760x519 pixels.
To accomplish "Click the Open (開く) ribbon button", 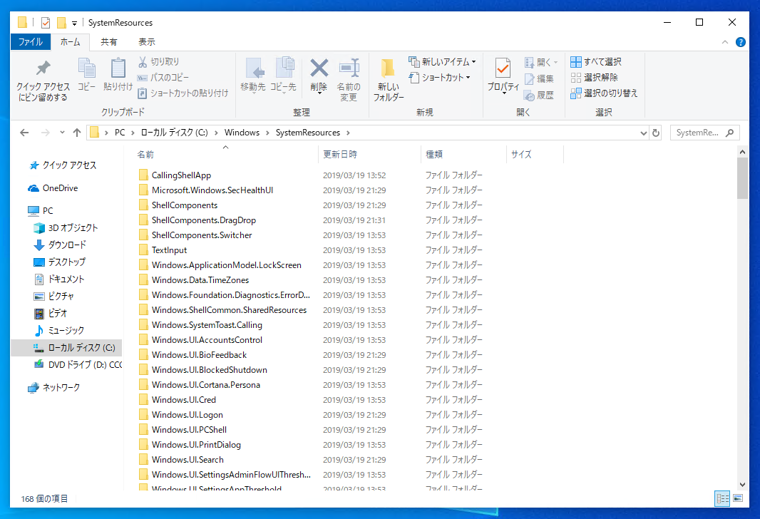I will 541,62.
